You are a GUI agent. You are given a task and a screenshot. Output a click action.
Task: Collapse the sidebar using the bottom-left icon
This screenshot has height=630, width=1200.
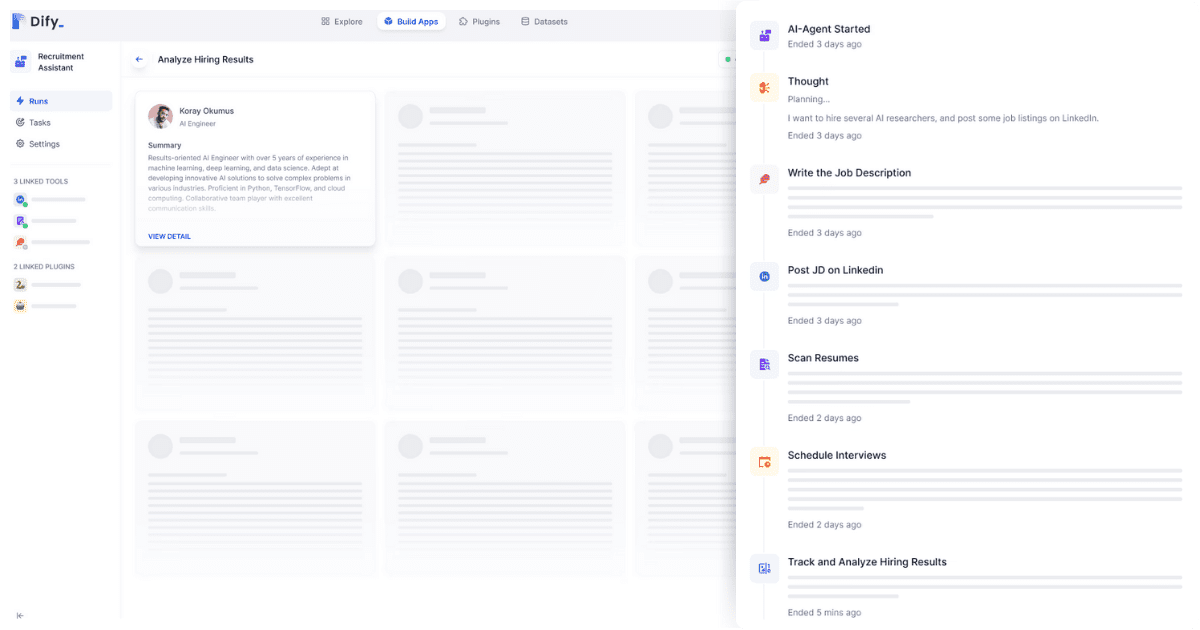(20, 615)
